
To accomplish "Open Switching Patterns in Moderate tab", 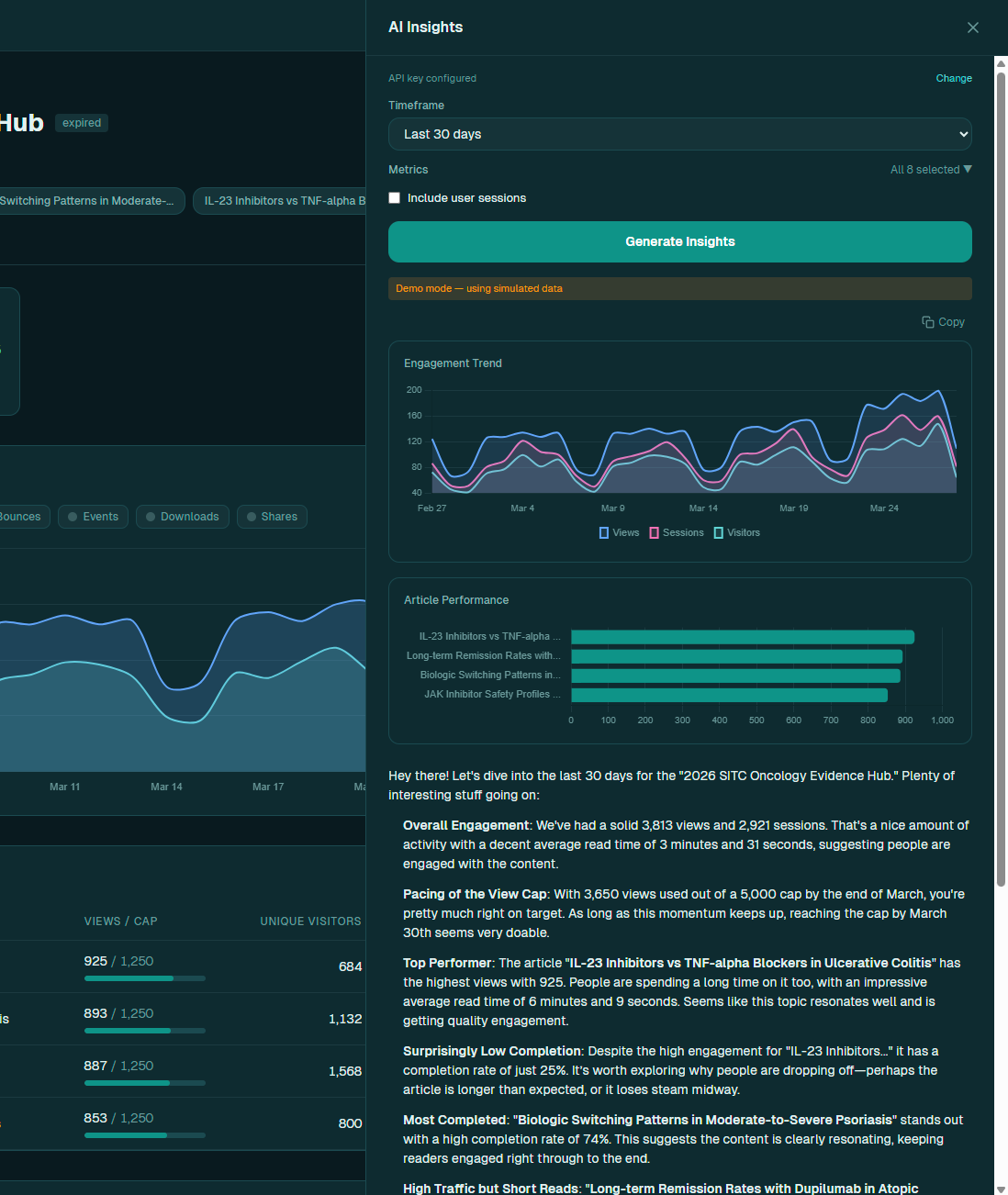I will 92,201.
